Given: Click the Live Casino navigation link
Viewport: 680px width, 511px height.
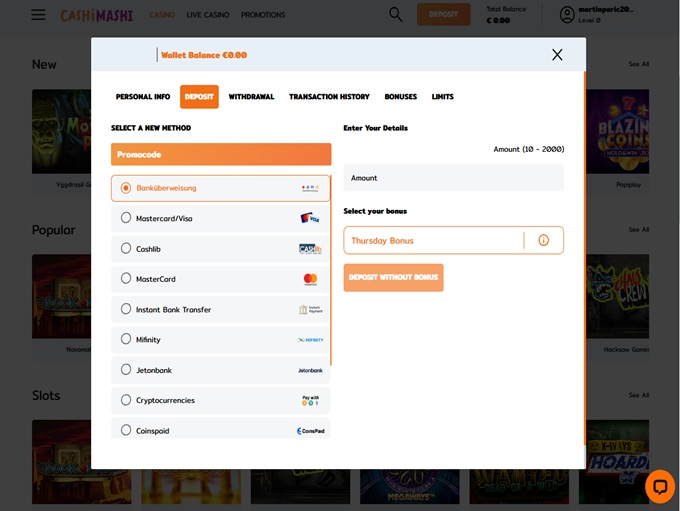Looking at the screenshot, I should pos(206,15).
